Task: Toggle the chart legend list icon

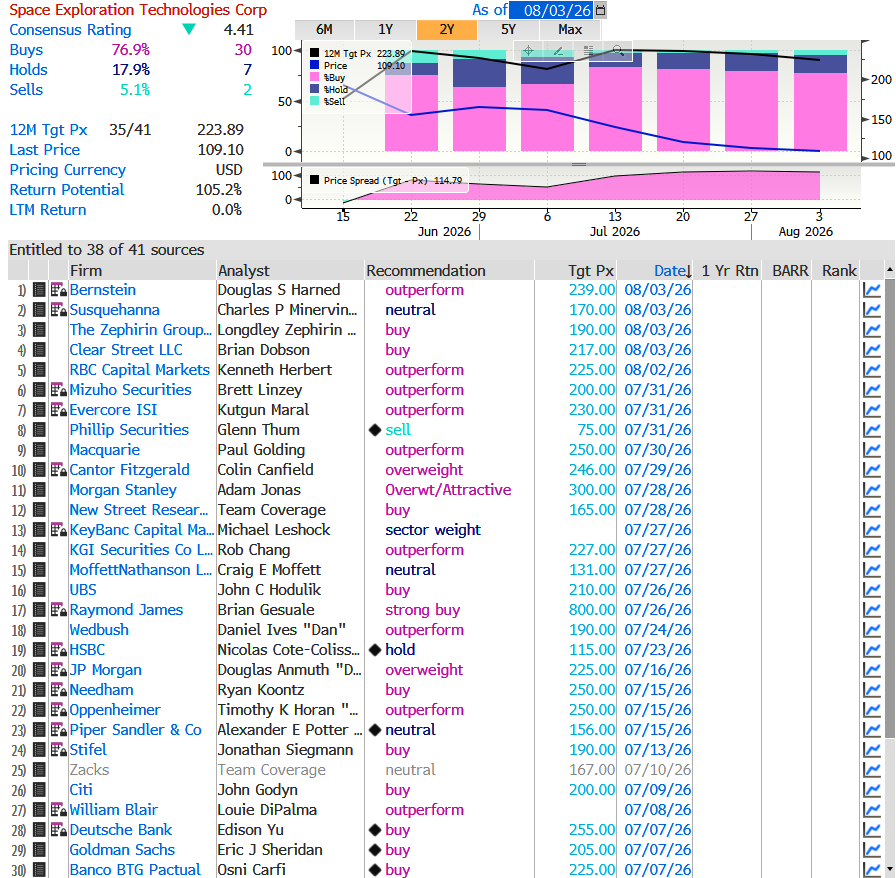Action: 589,51
